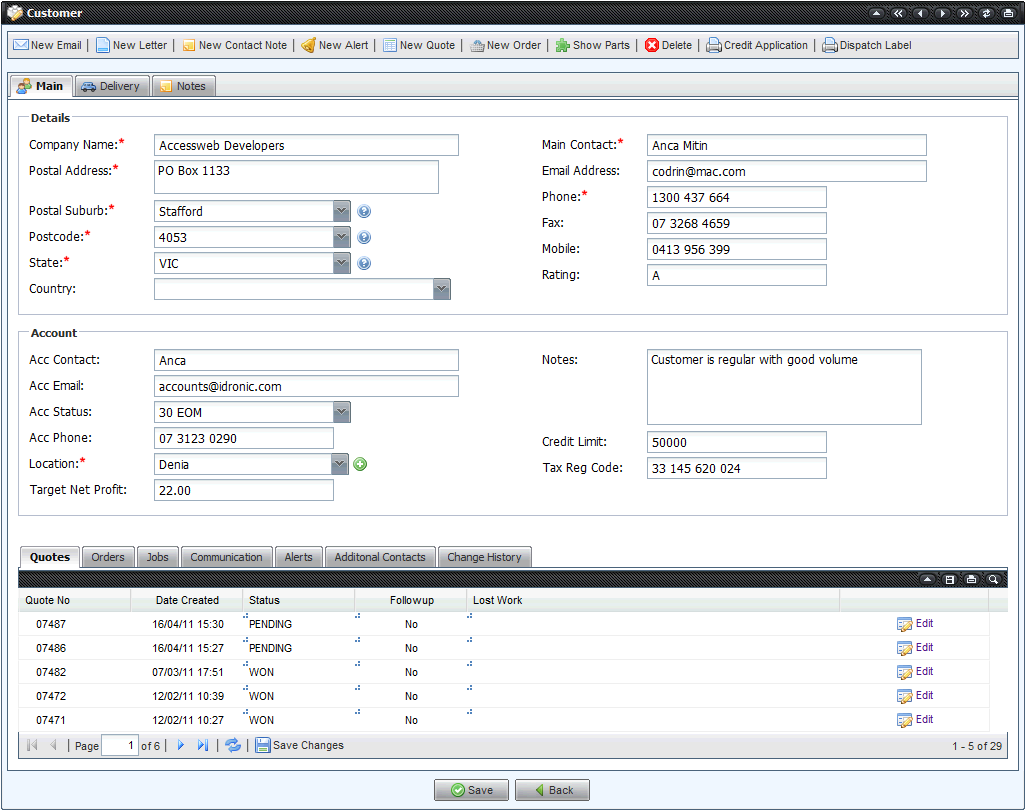
Task: Add new location with green plus icon
Action: click(360, 464)
